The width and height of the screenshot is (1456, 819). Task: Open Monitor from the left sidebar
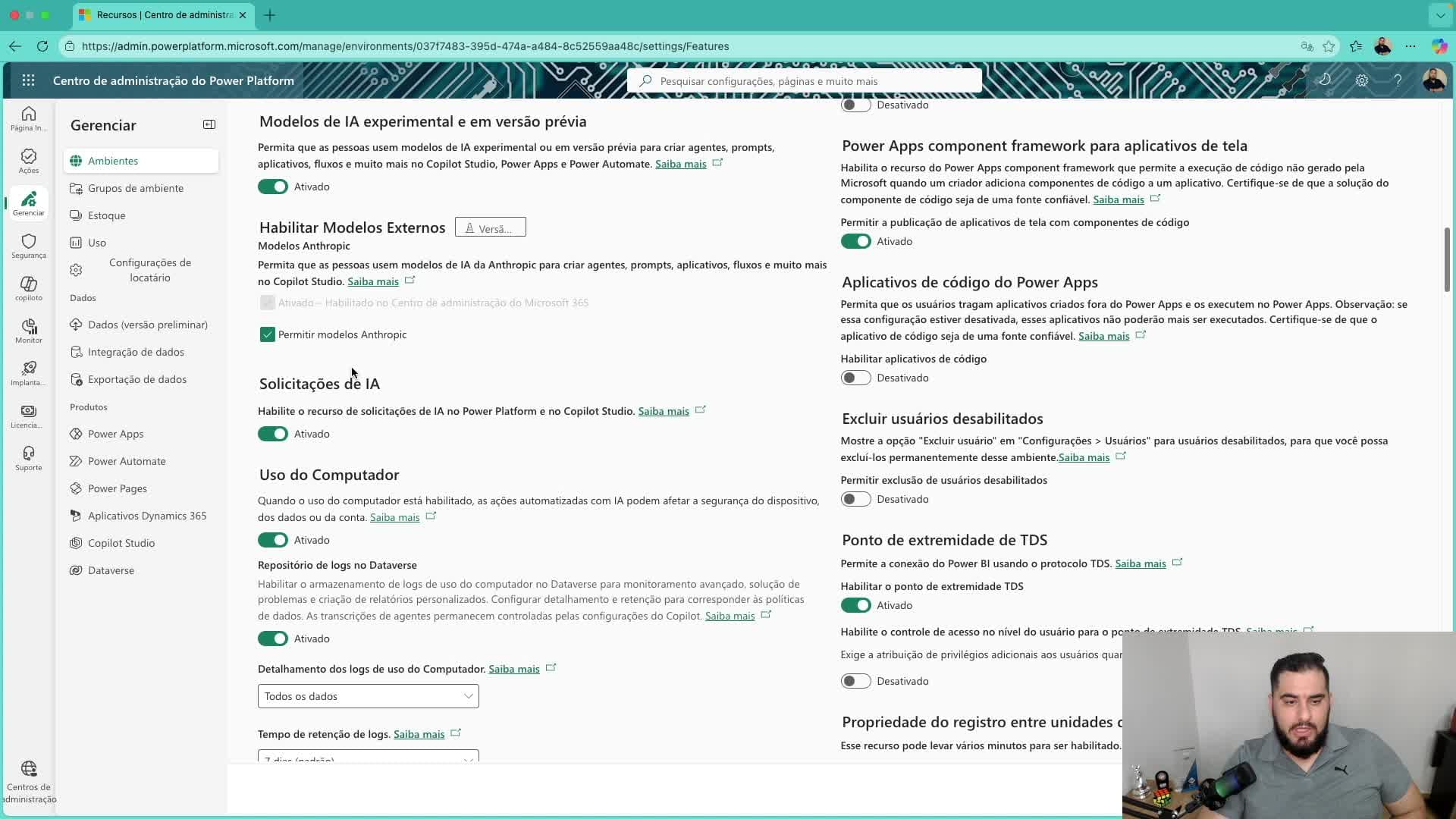coord(28,330)
